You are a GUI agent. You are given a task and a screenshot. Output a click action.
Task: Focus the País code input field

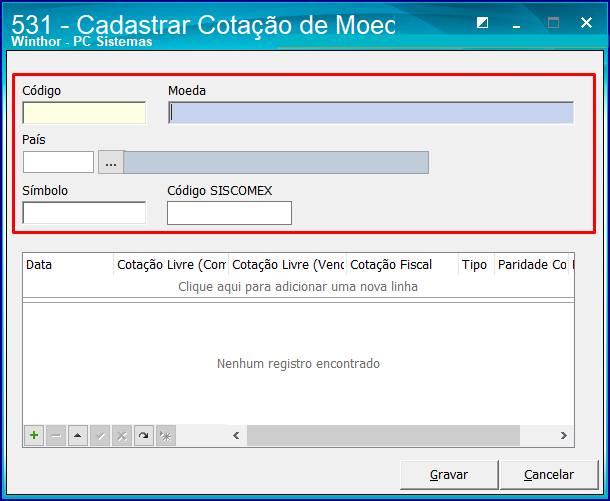point(58,162)
